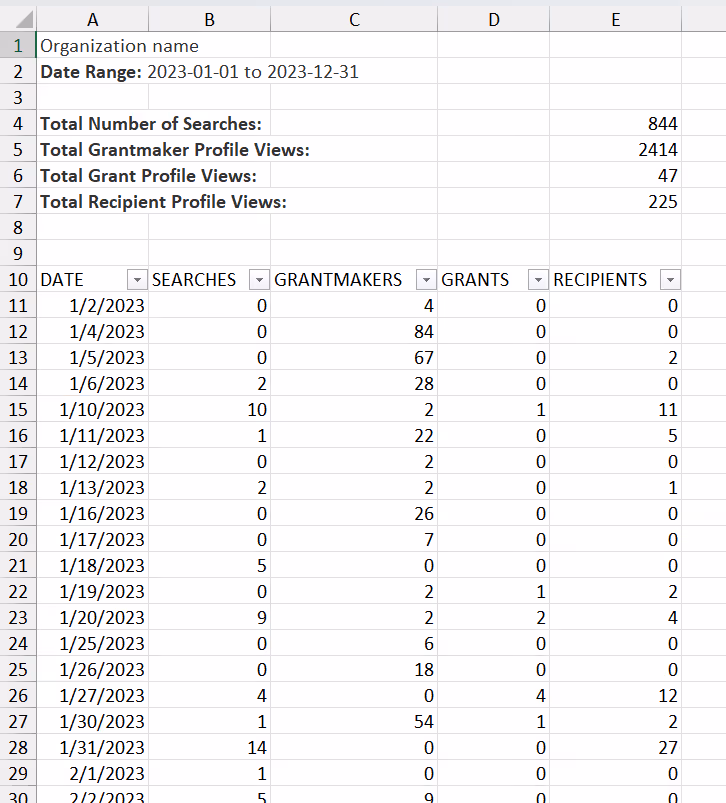Click the Select All corner triangle
The height and width of the screenshot is (803, 726).
24,19
